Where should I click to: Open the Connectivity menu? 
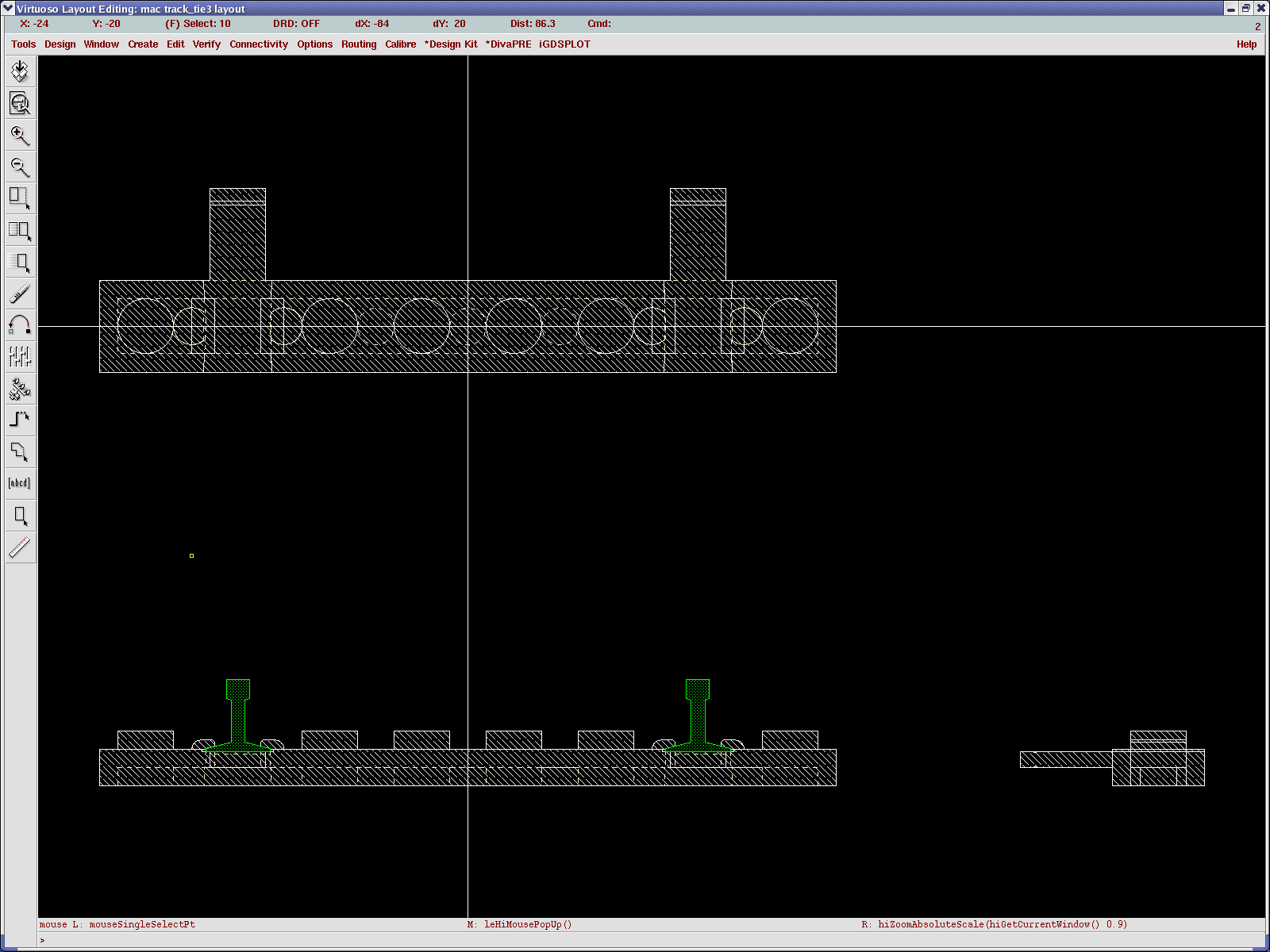pyautogui.click(x=259, y=44)
